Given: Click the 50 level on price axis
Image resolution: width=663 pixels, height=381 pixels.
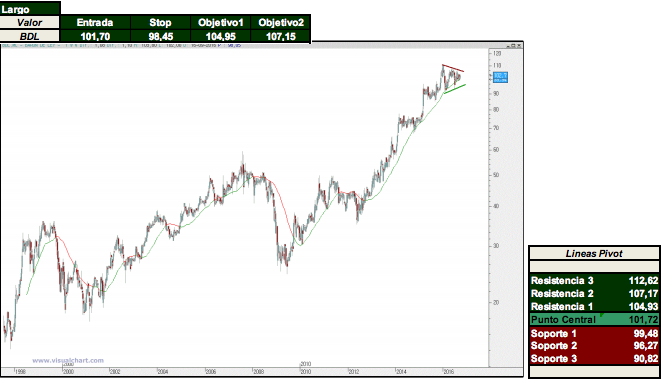Looking at the screenshot, I should pyautogui.click(x=496, y=175).
